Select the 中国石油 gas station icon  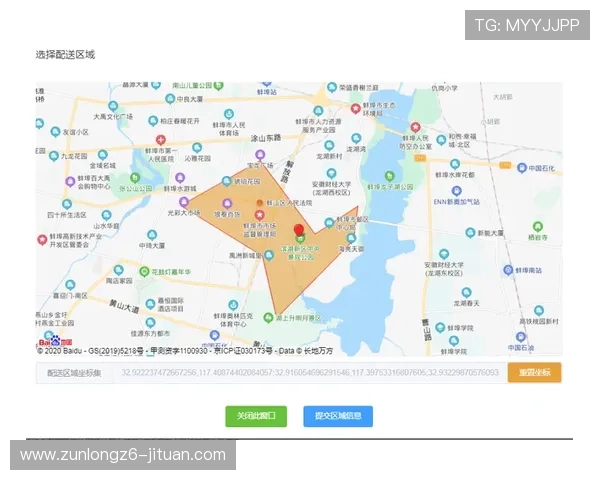point(520,337)
